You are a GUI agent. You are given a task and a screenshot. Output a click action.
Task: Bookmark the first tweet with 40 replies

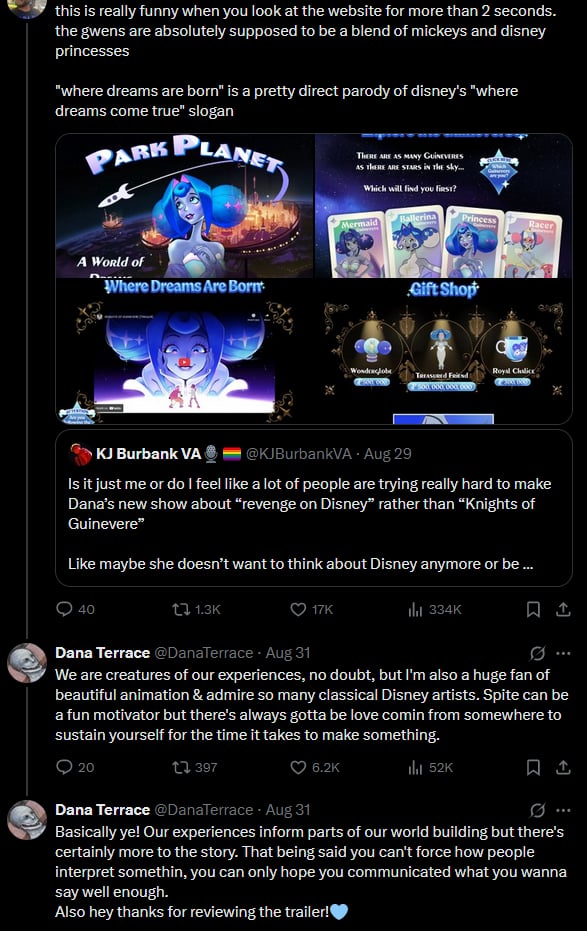click(533, 609)
